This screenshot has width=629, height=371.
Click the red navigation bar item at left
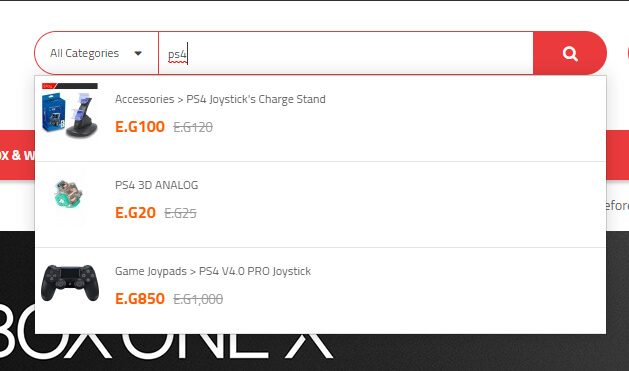(x=17, y=155)
